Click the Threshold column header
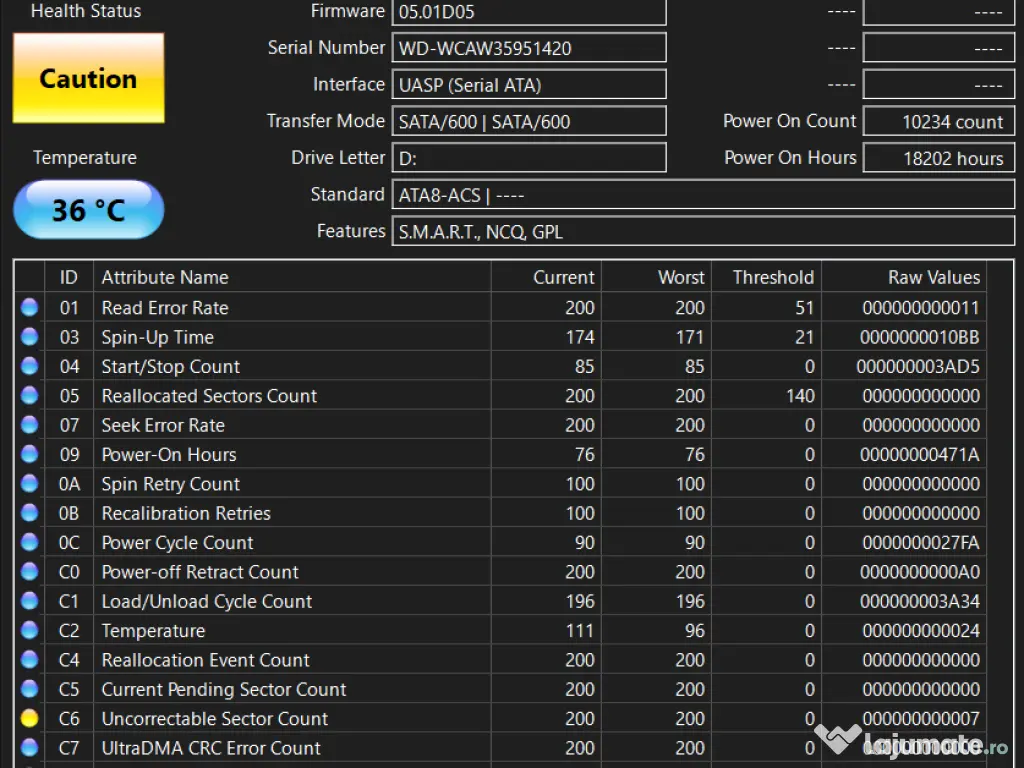The height and width of the screenshot is (768, 1024). [x=772, y=278]
